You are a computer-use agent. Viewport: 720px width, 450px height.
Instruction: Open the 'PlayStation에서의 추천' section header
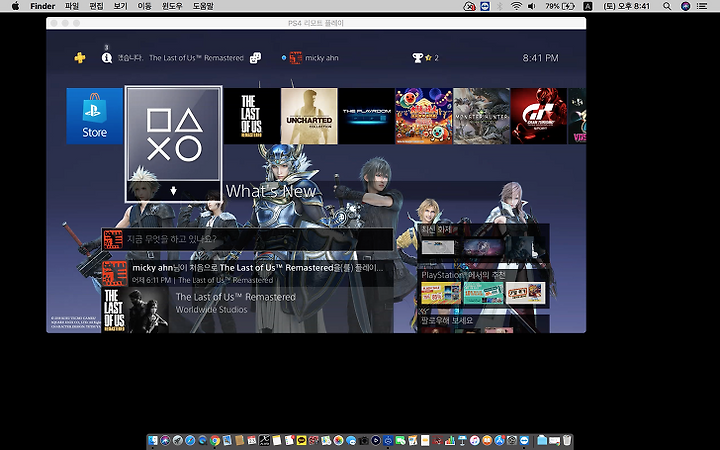pyautogui.click(x=463, y=275)
